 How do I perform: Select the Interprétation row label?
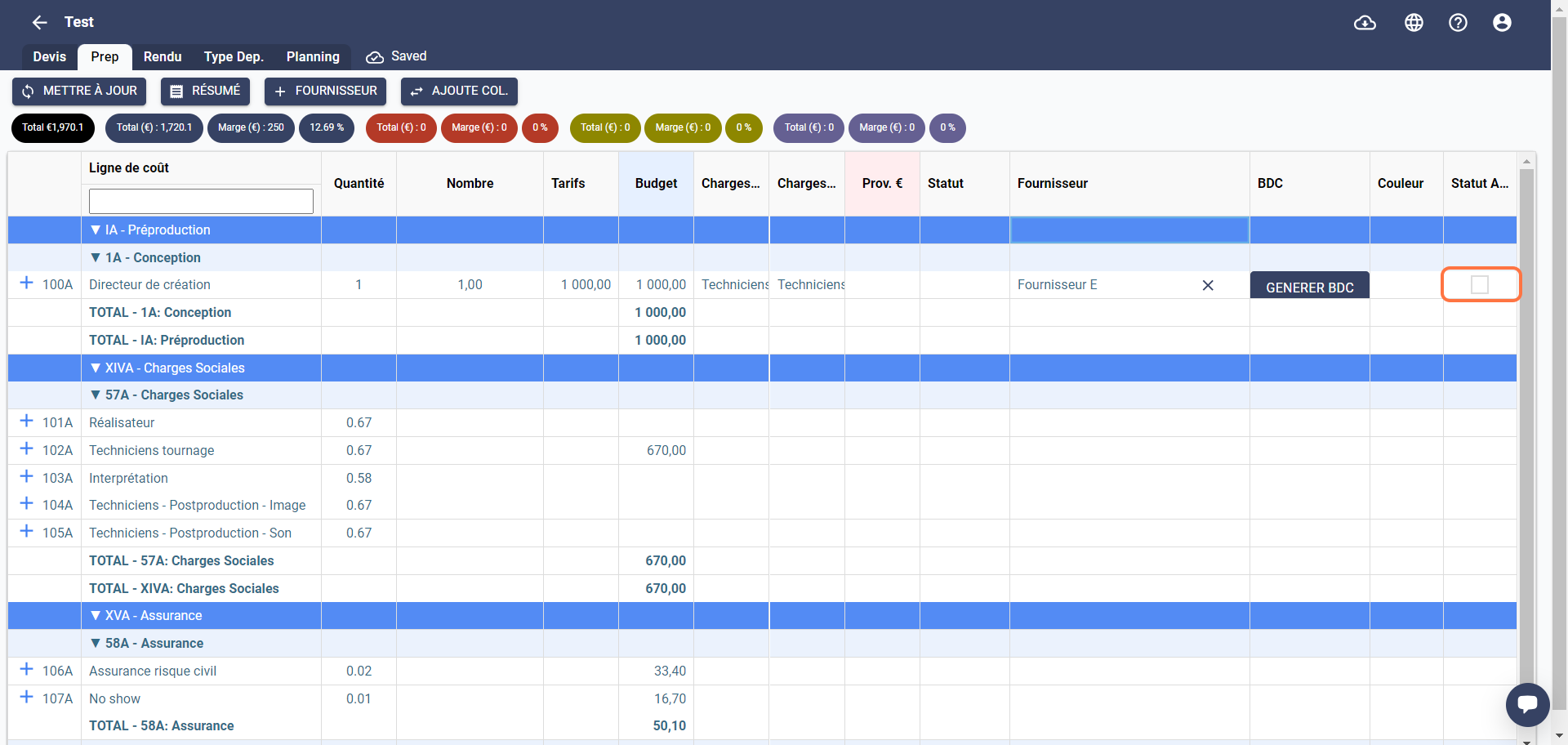pyautogui.click(x=128, y=479)
